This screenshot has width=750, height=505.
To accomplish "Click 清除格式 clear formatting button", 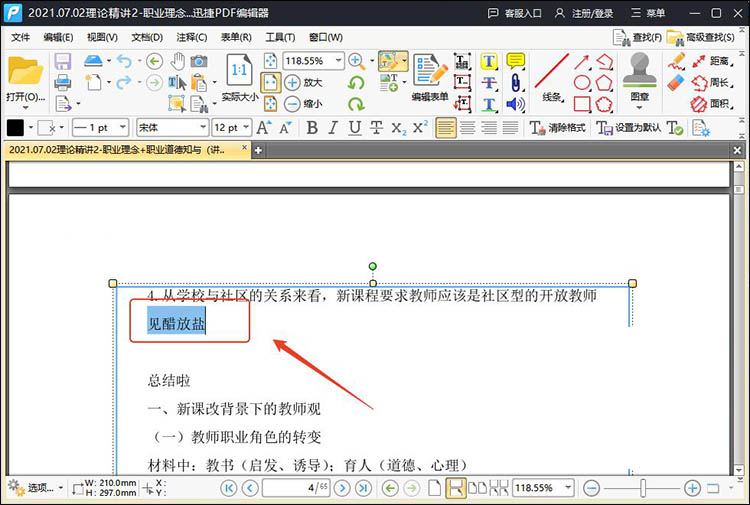I will coord(557,128).
